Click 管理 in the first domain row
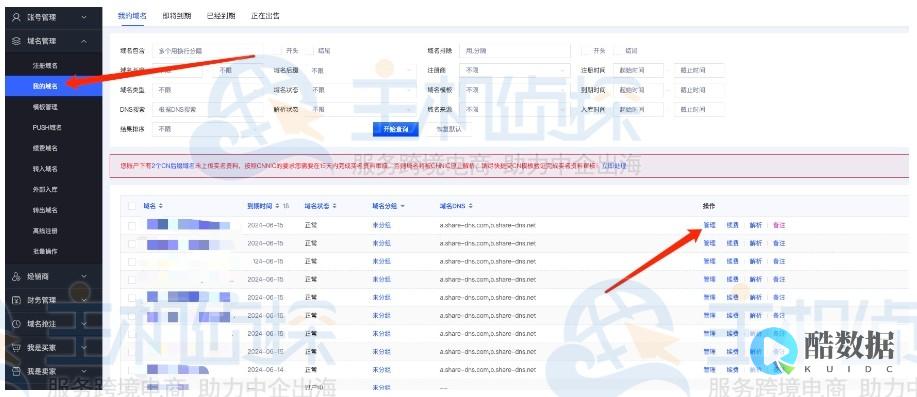Screen dimensions: 917x397 coord(709,225)
